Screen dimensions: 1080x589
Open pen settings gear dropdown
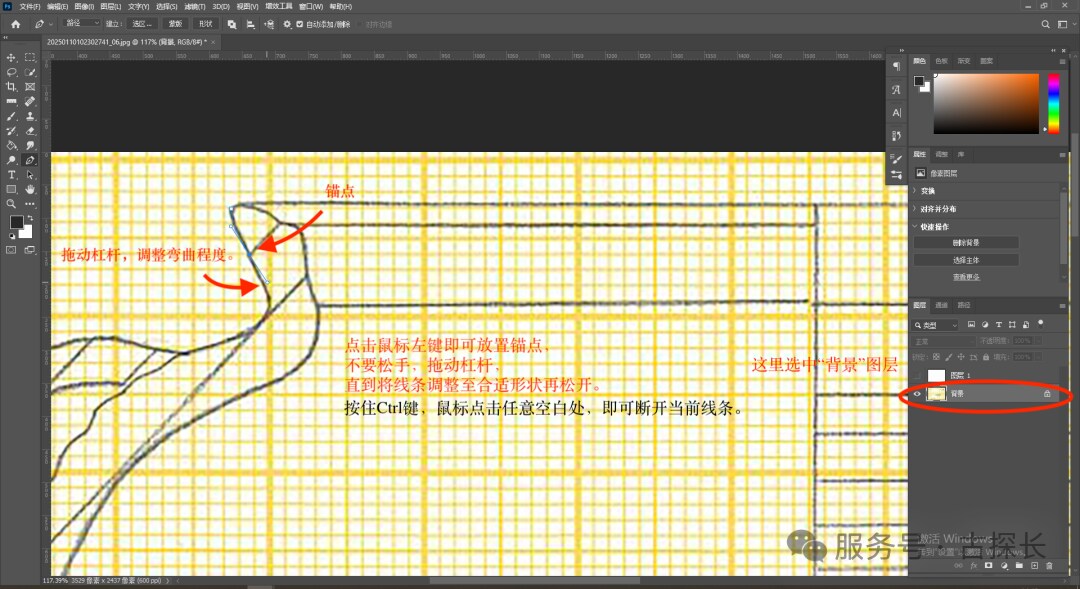point(287,24)
